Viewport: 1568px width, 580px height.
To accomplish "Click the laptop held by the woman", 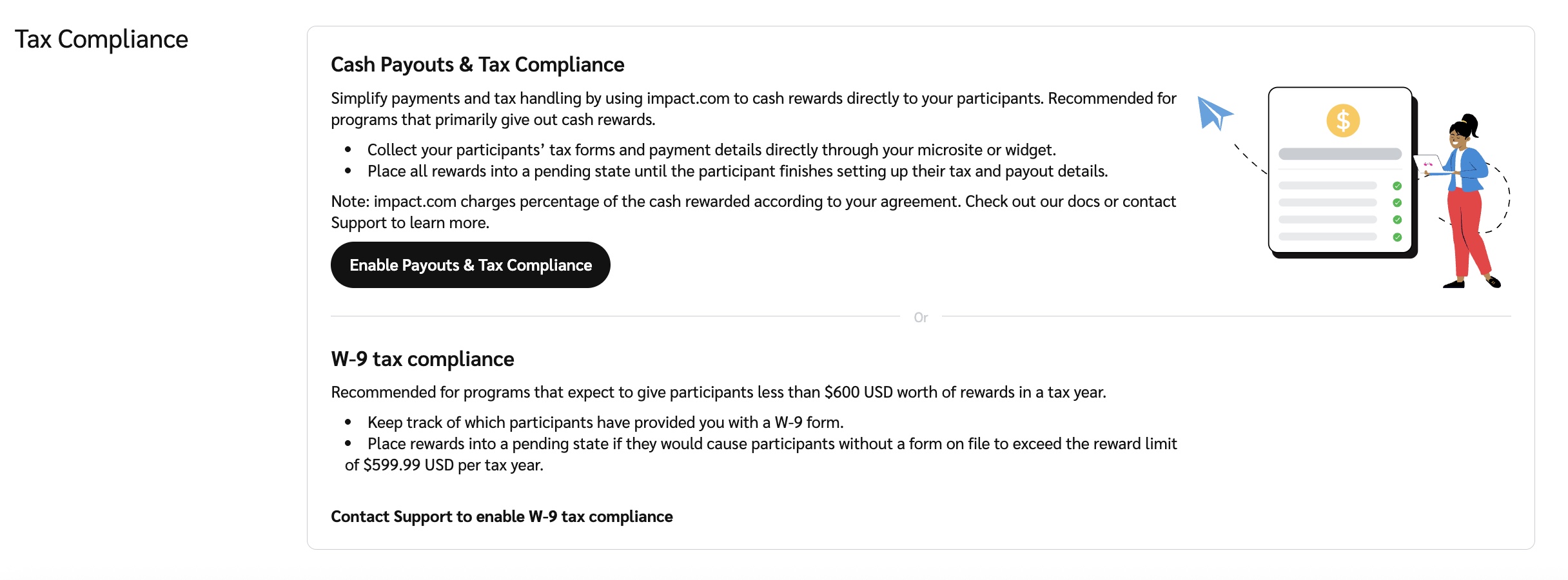I will [1427, 163].
